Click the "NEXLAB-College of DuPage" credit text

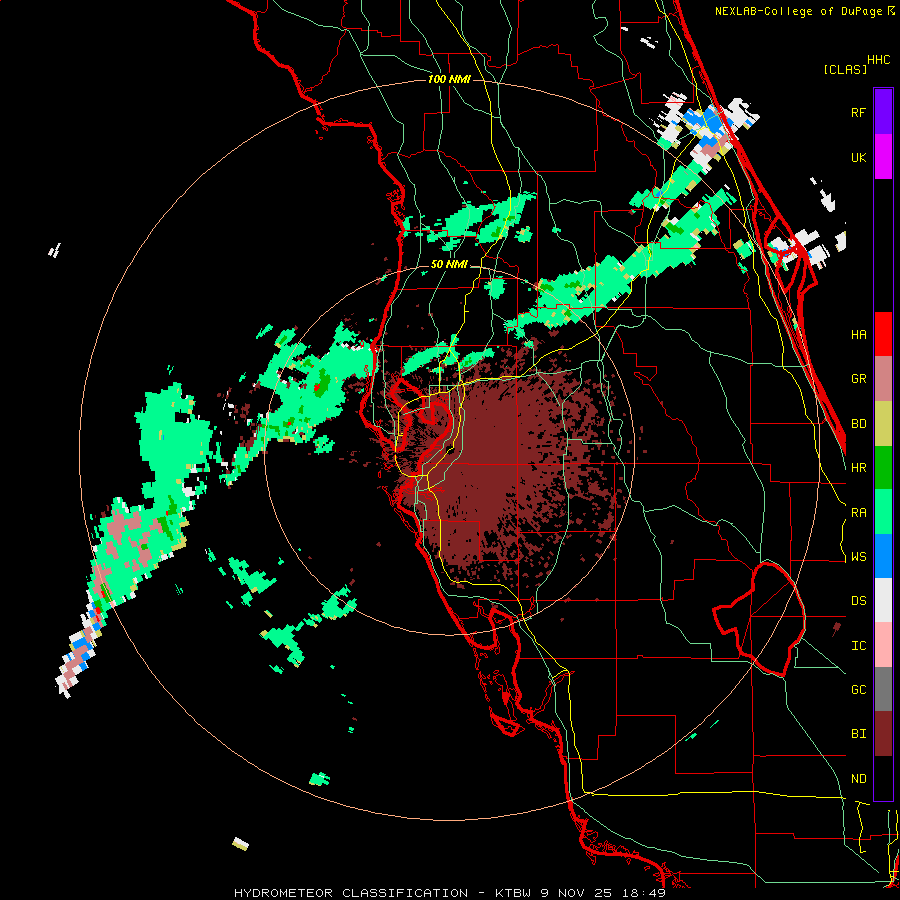pyautogui.click(x=798, y=11)
